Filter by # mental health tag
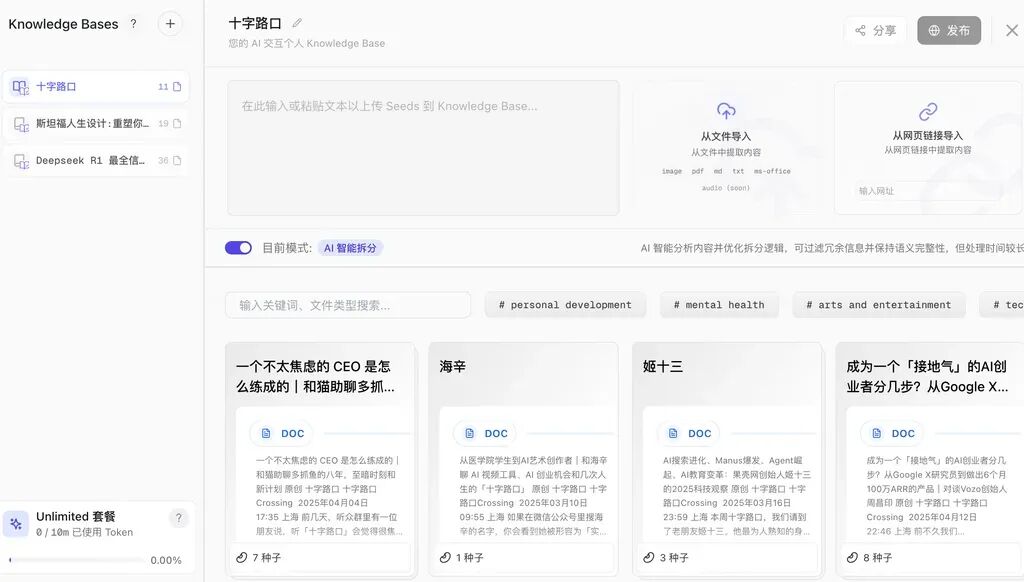1024x582 pixels. (x=719, y=305)
